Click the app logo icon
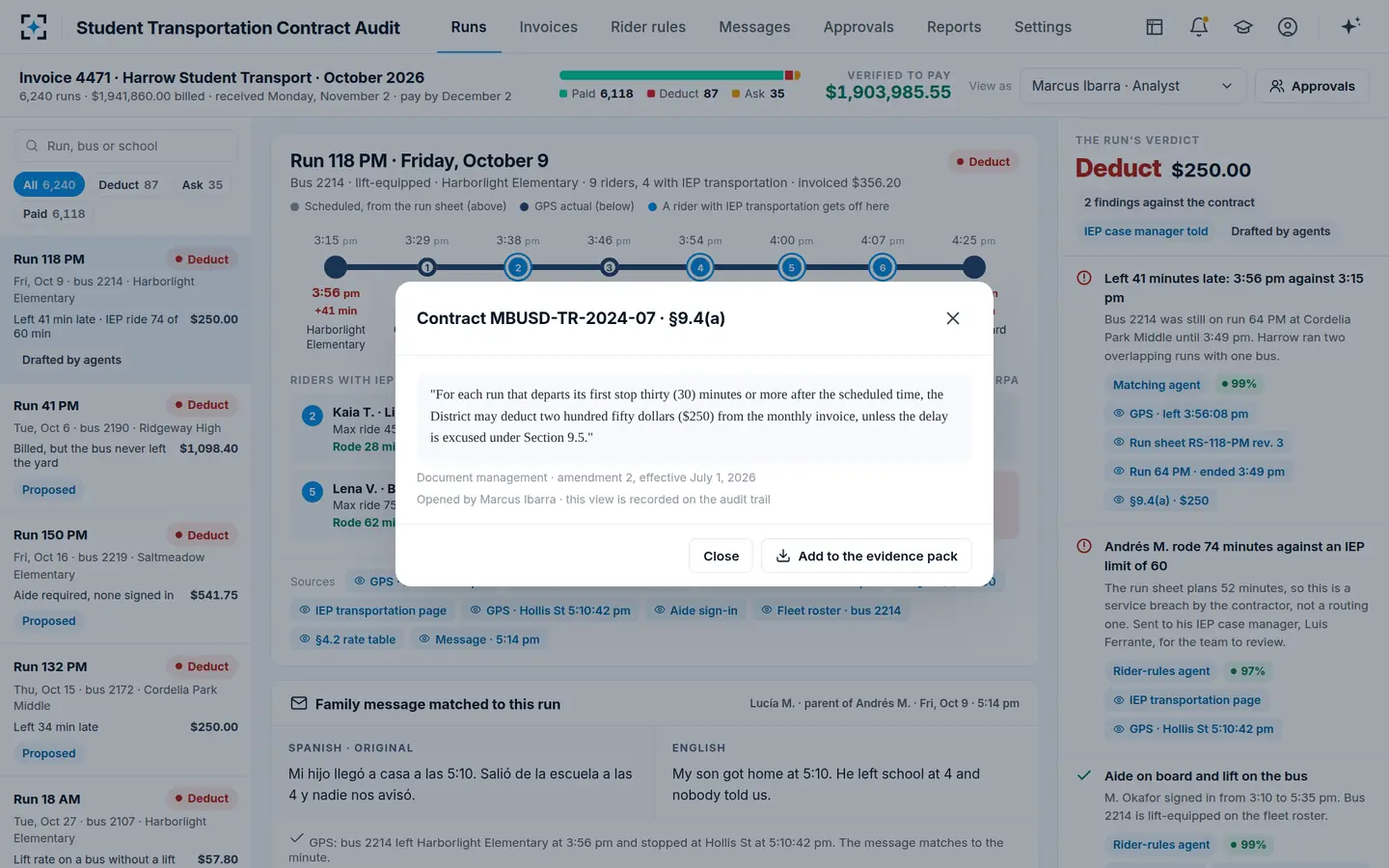The height and width of the screenshot is (868, 1389). tap(34, 27)
